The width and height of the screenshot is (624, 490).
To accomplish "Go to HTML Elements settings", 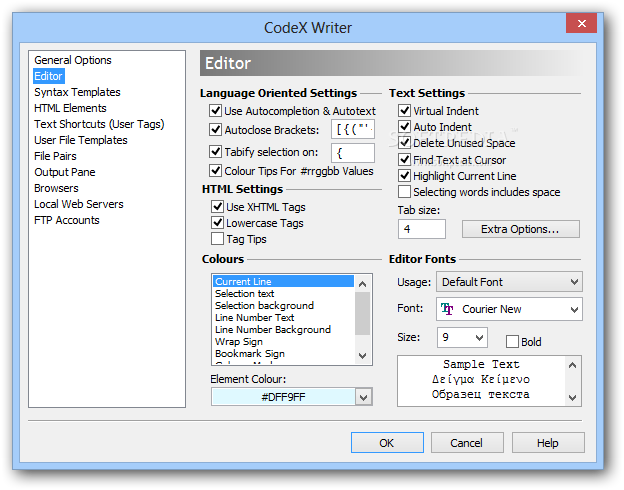I will tap(70, 108).
